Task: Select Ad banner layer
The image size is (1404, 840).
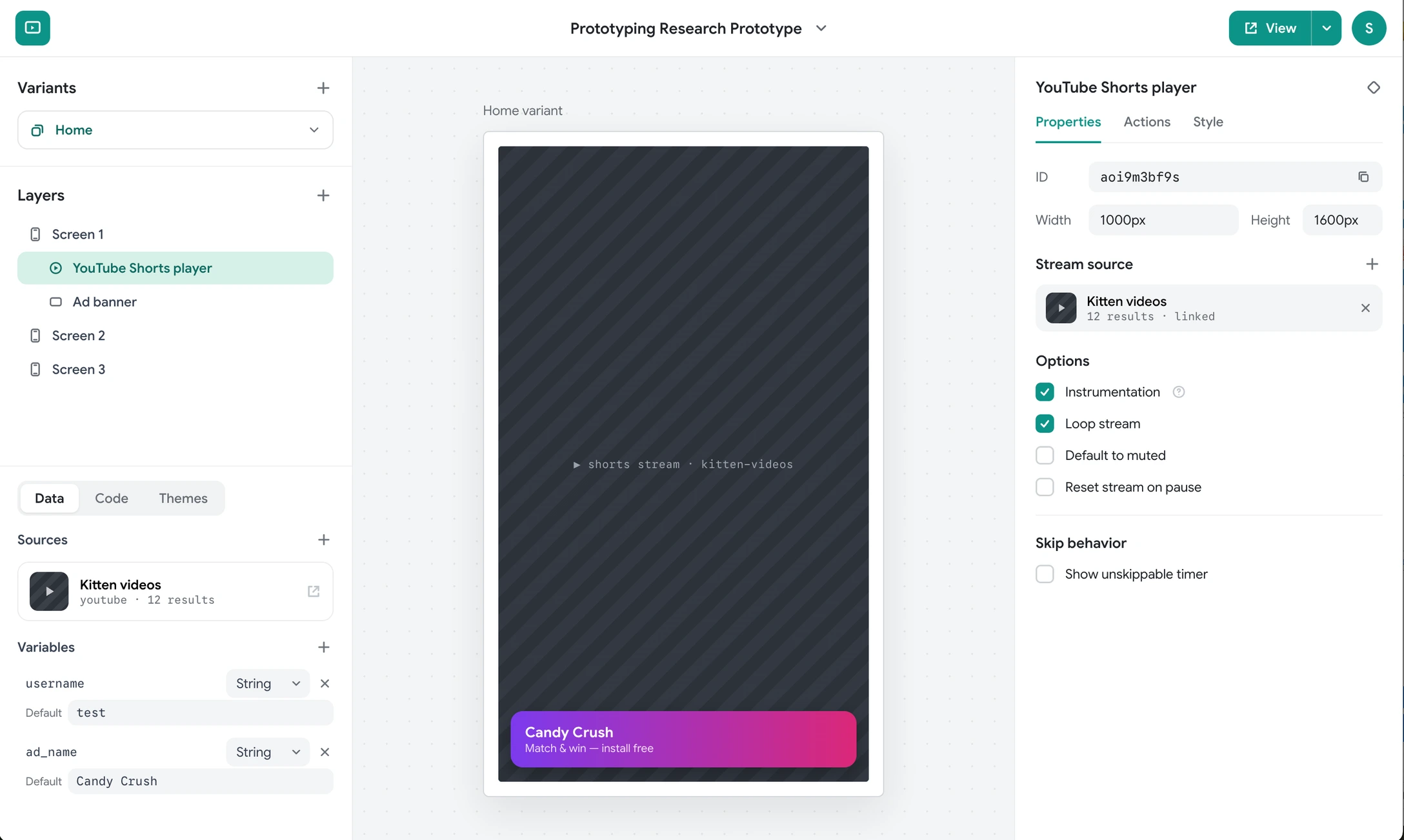Action: 175,302
